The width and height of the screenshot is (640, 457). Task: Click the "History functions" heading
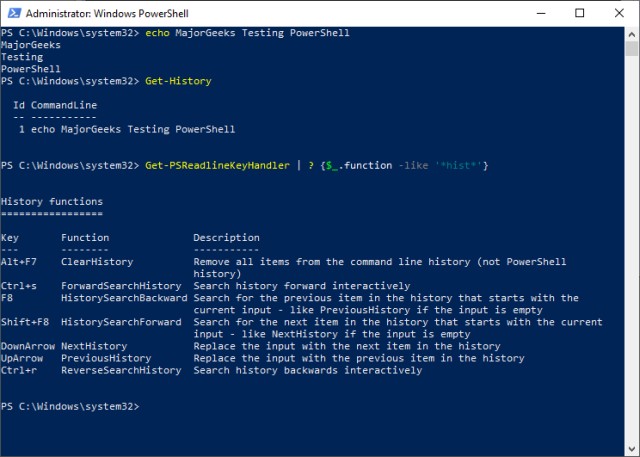(52, 202)
